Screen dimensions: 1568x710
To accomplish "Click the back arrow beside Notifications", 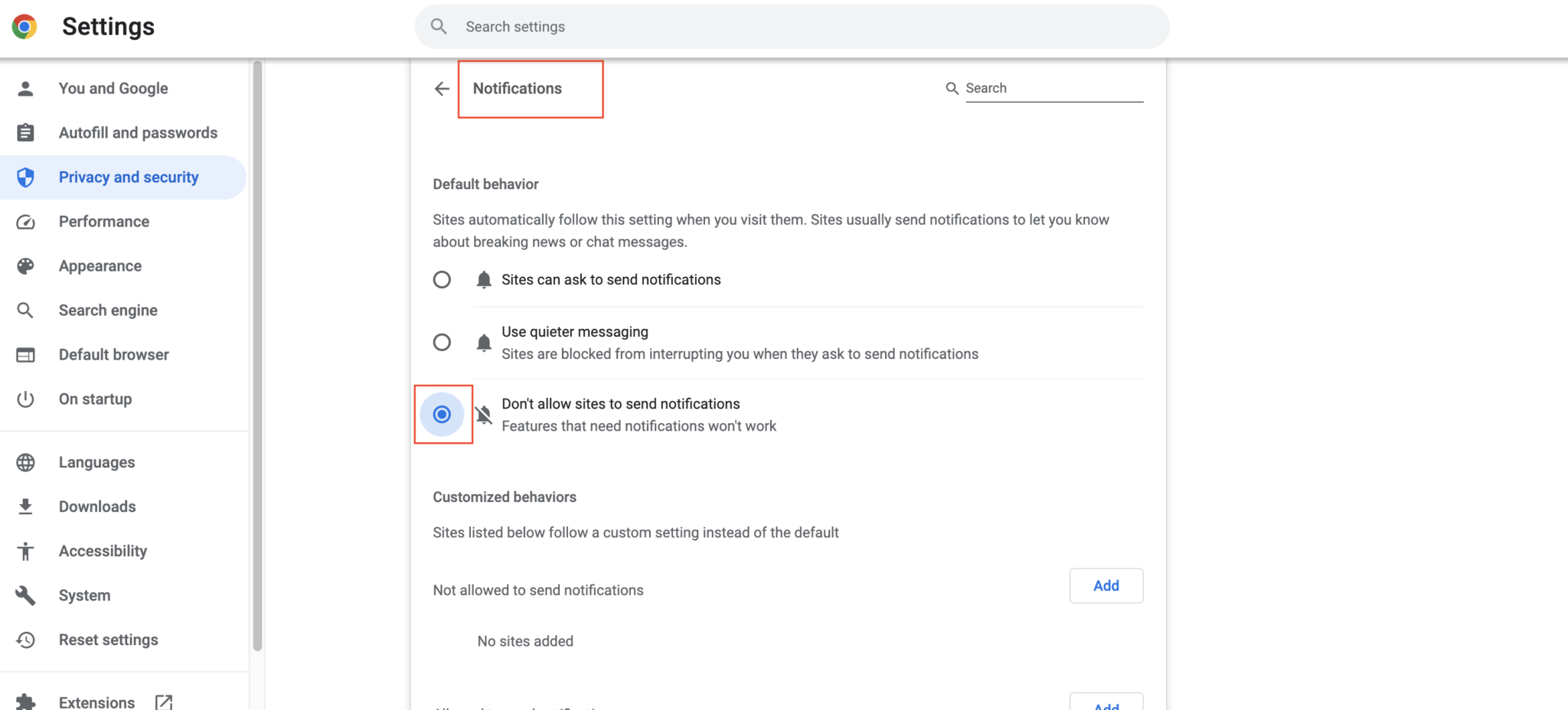I will [442, 89].
